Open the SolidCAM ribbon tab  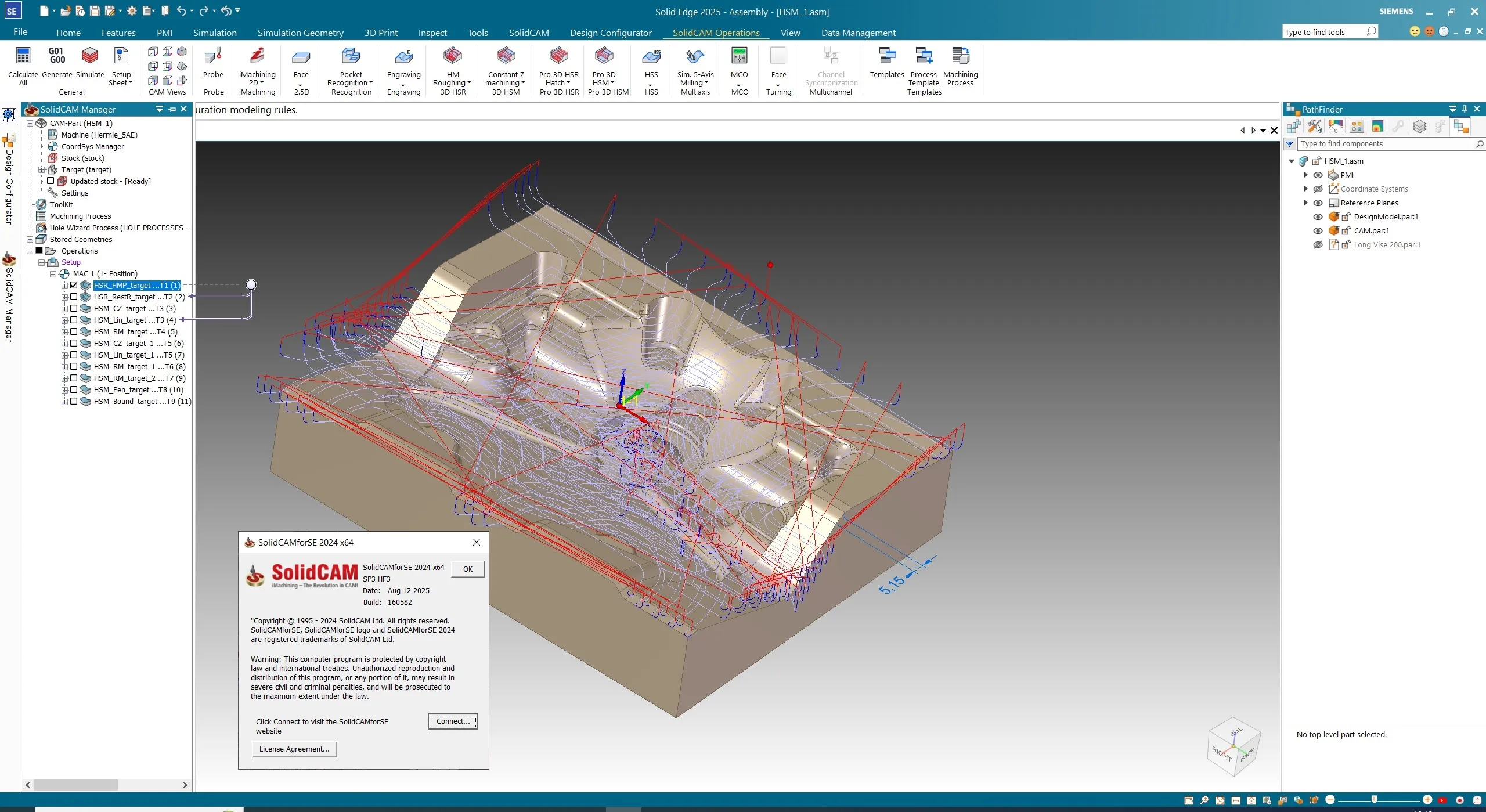point(529,33)
